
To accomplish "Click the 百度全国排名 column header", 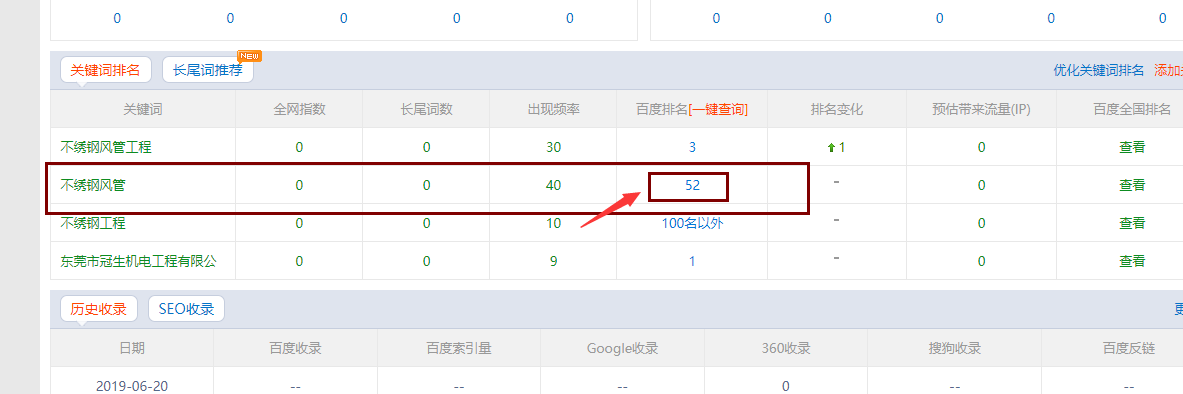I will click(x=1132, y=109).
